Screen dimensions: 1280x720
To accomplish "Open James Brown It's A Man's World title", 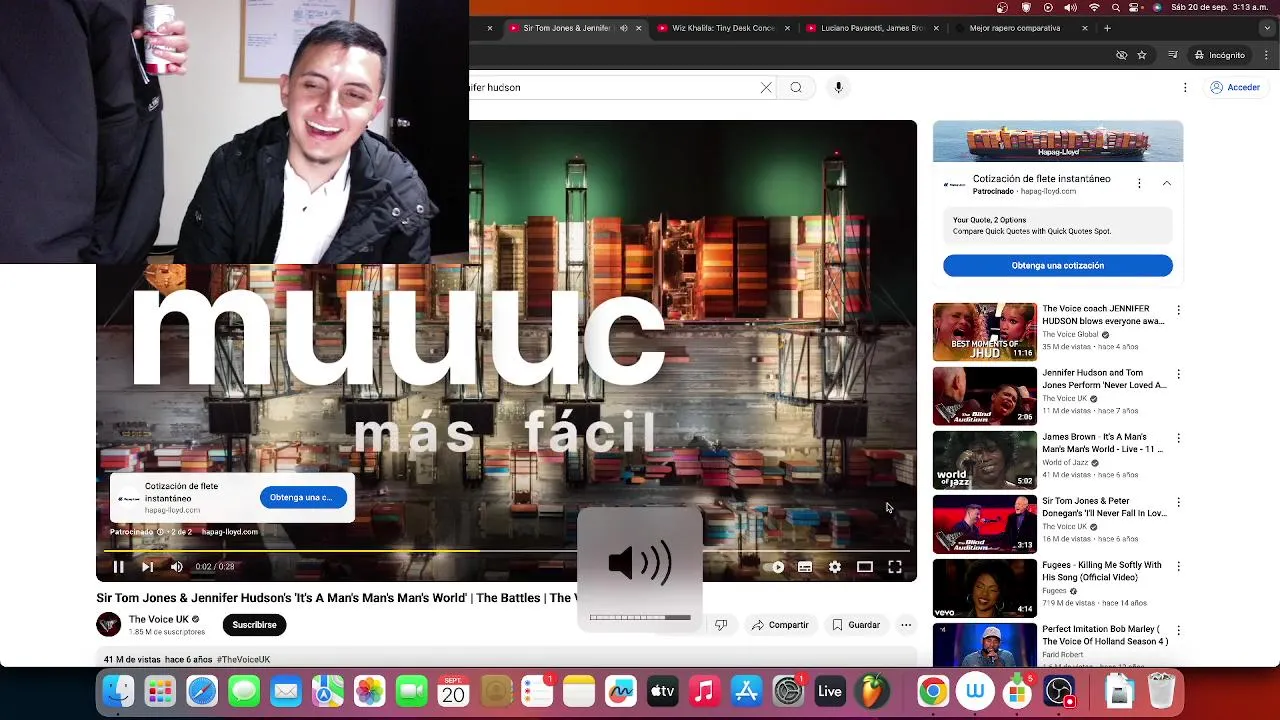I will point(1102,443).
